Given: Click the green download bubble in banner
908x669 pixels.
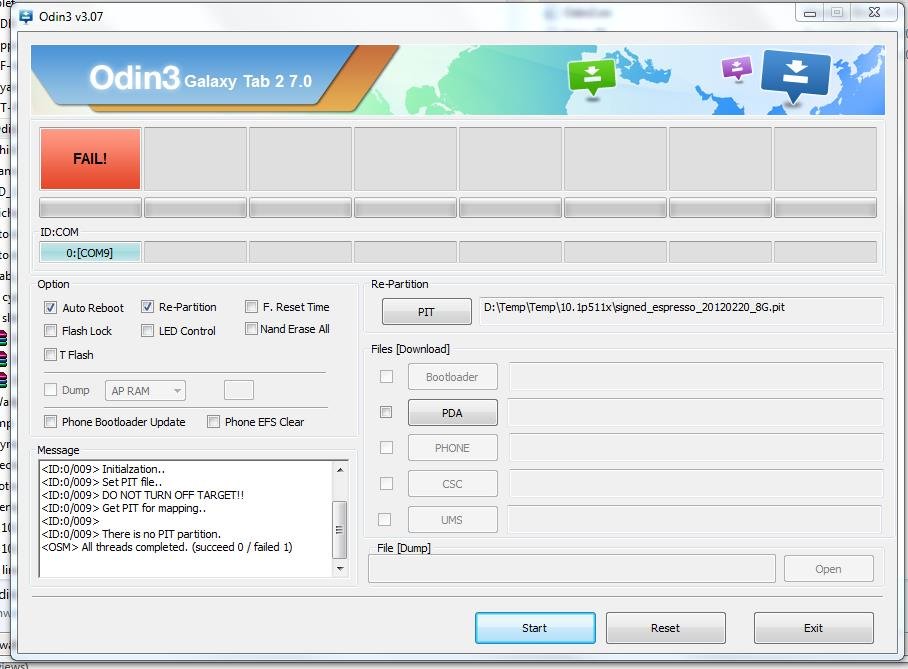Looking at the screenshot, I should (591, 76).
